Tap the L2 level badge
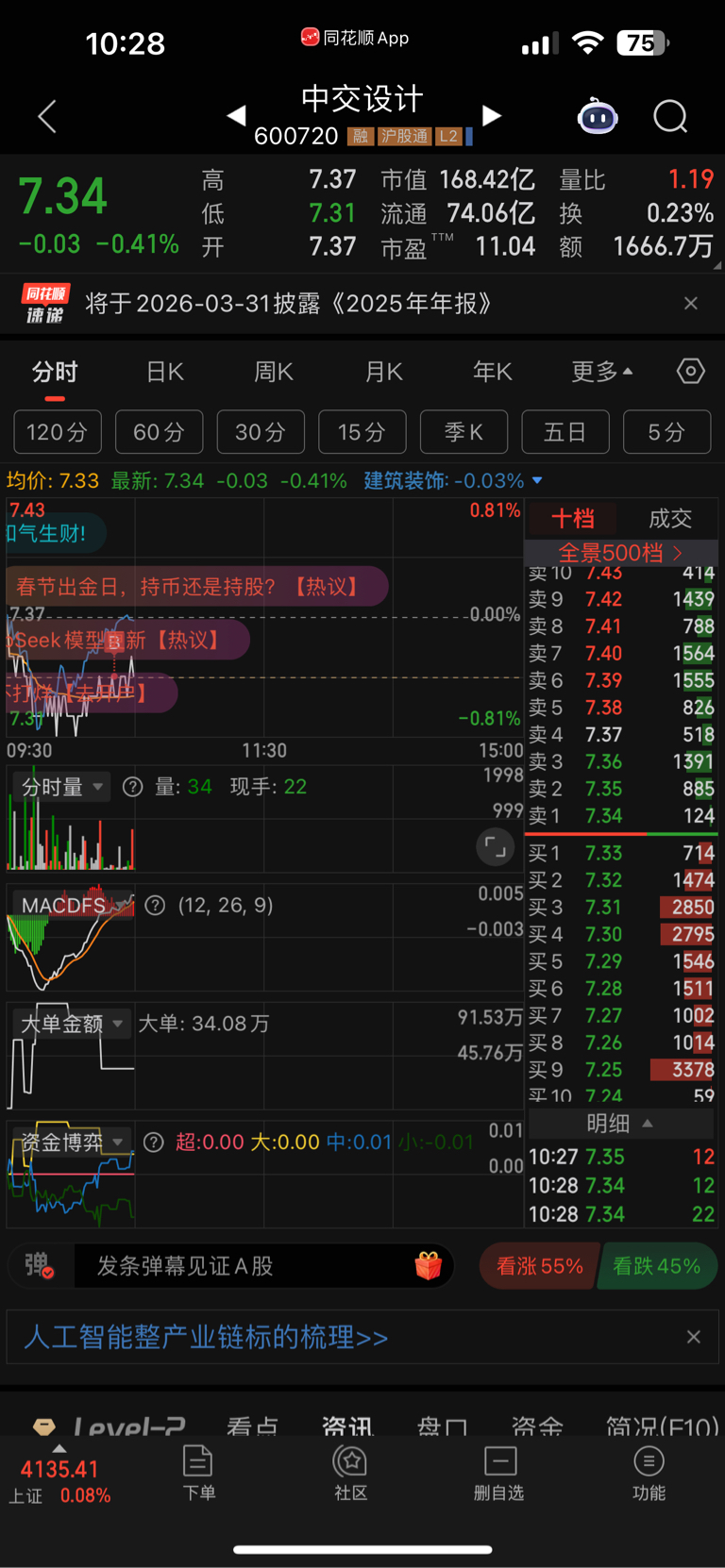This screenshot has width=725, height=1568. (448, 137)
